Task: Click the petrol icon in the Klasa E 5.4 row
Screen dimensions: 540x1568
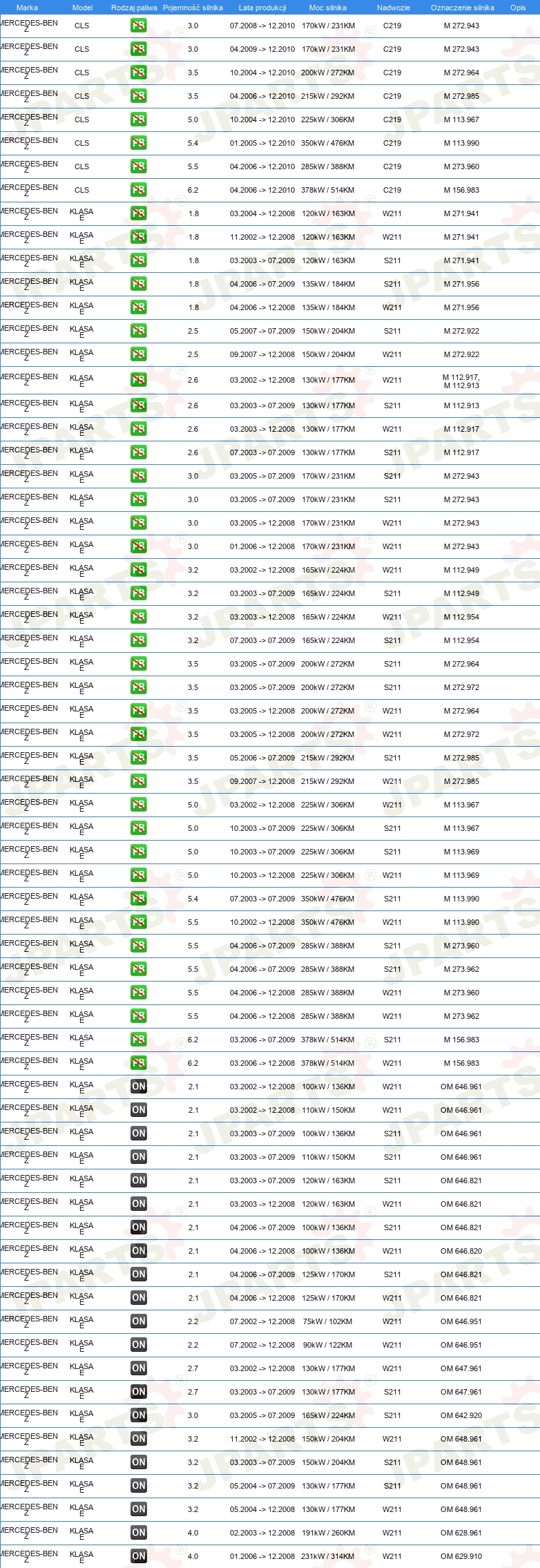Action: pyautogui.click(x=138, y=899)
